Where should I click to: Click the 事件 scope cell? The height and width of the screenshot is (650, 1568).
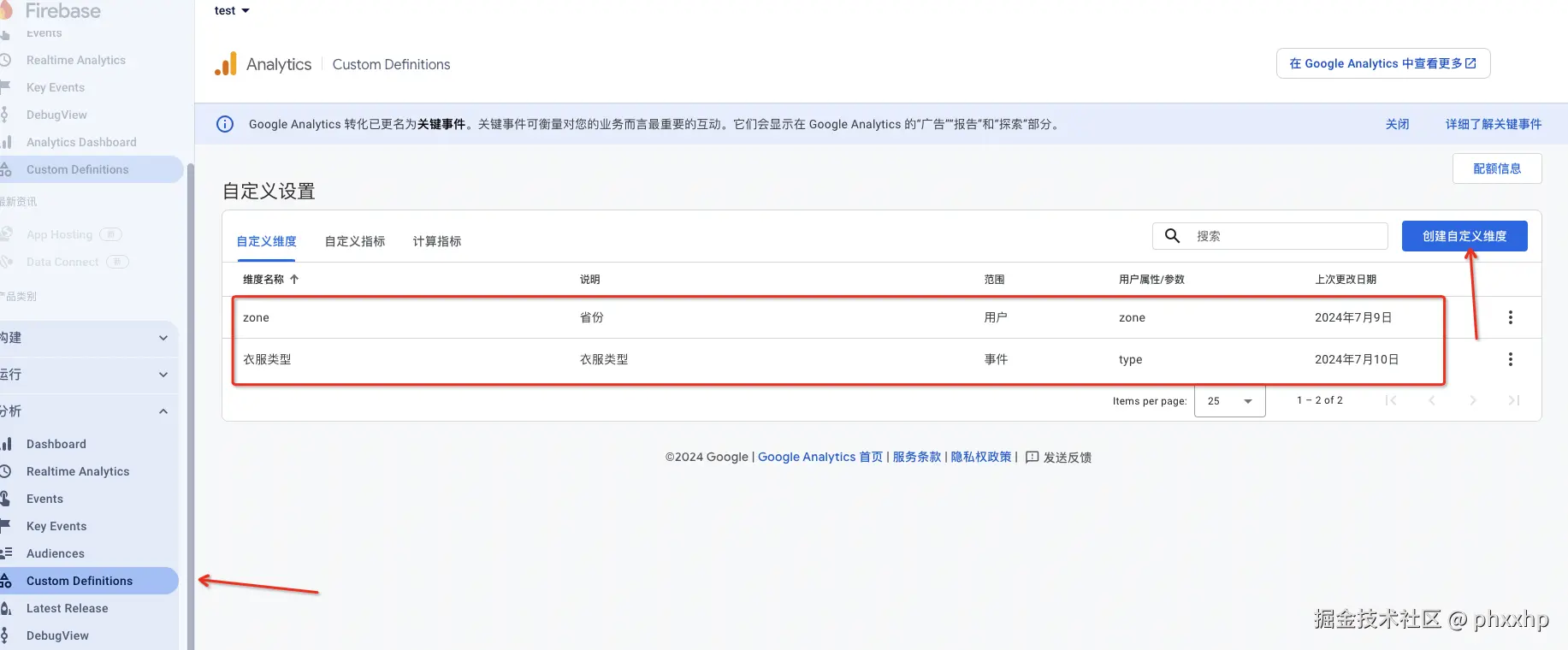click(x=996, y=359)
